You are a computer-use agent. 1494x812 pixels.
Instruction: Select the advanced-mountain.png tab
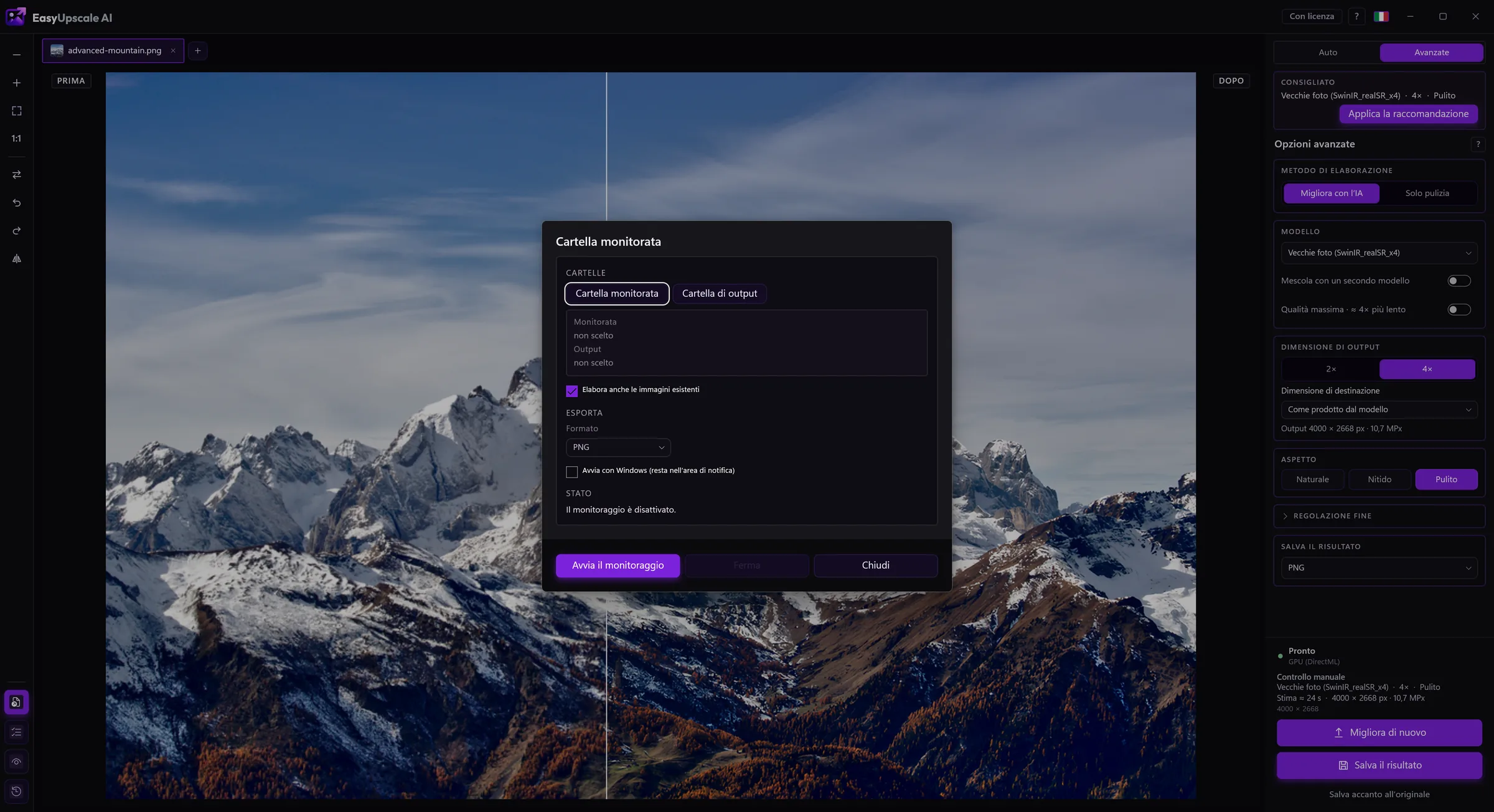point(113,50)
